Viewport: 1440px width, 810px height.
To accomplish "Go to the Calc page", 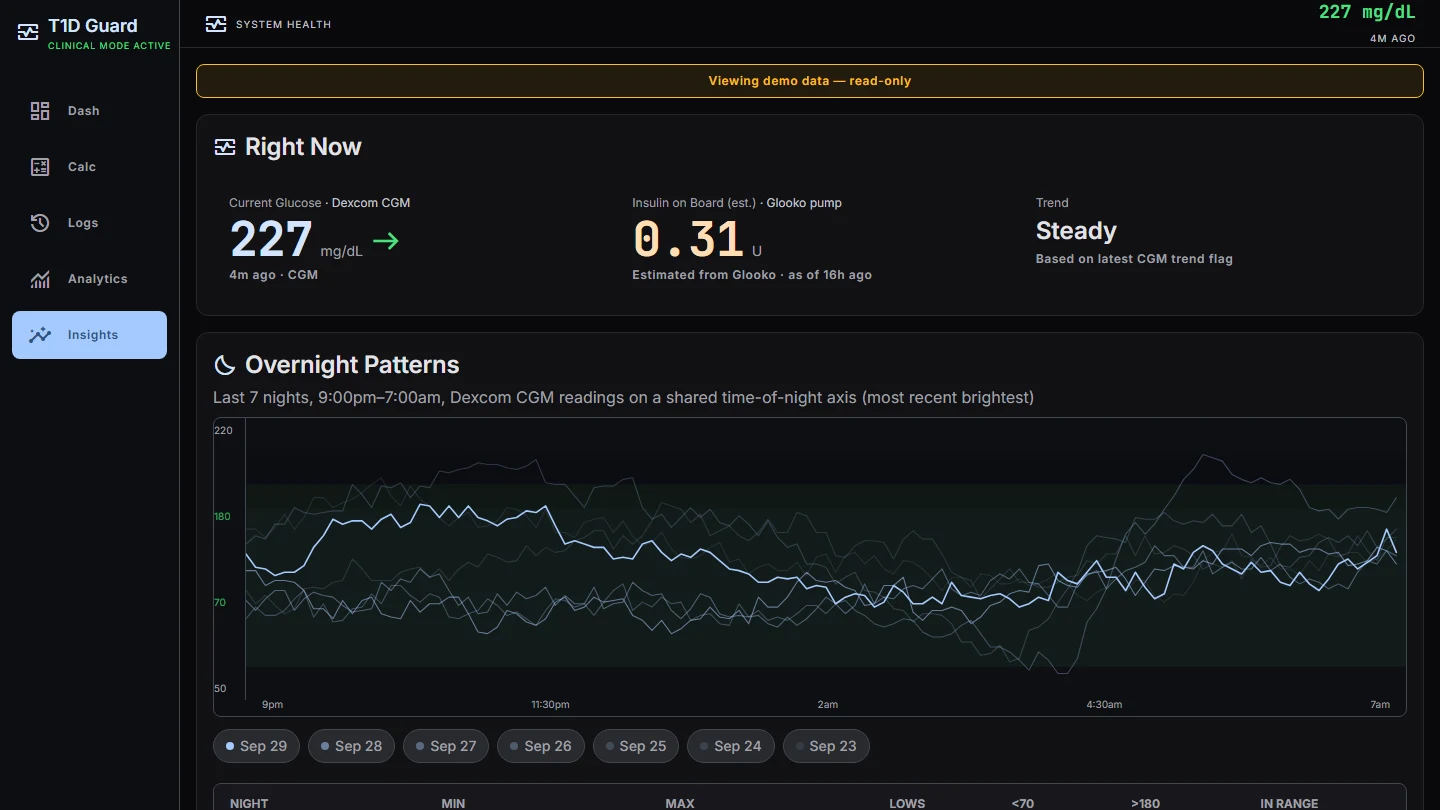I will (x=89, y=167).
